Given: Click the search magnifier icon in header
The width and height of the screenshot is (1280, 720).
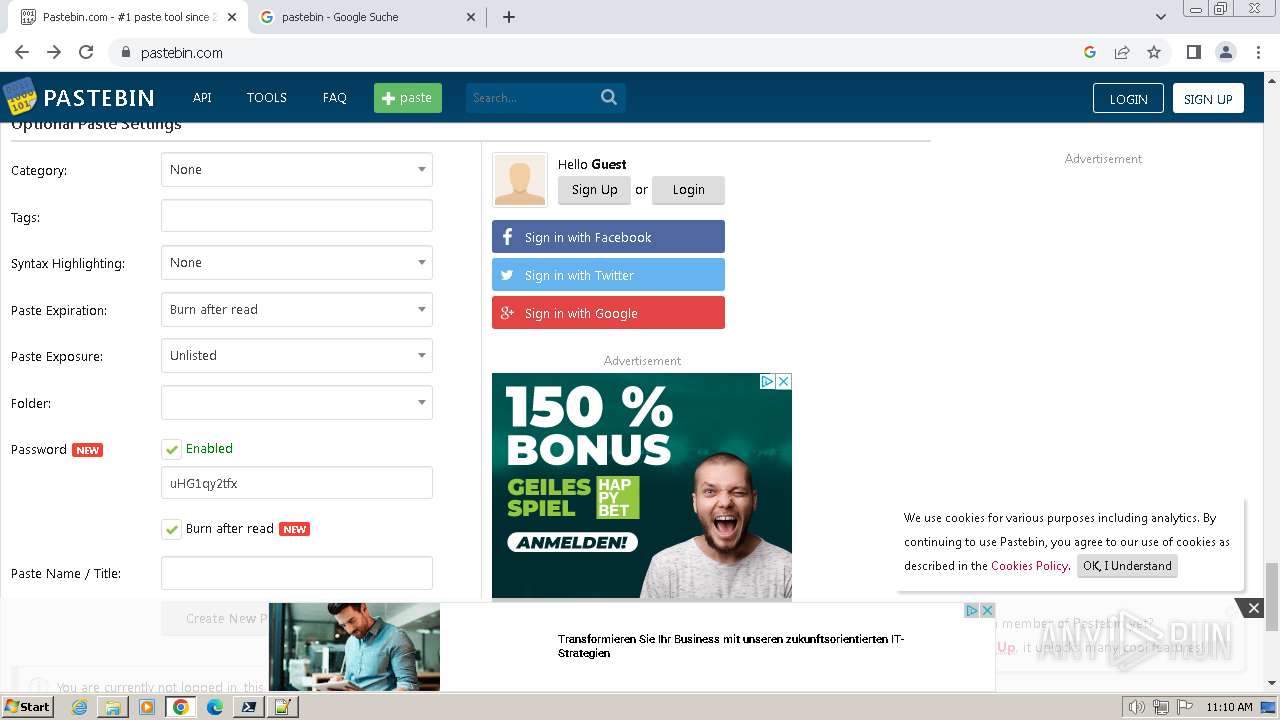Looking at the screenshot, I should pos(609,97).
